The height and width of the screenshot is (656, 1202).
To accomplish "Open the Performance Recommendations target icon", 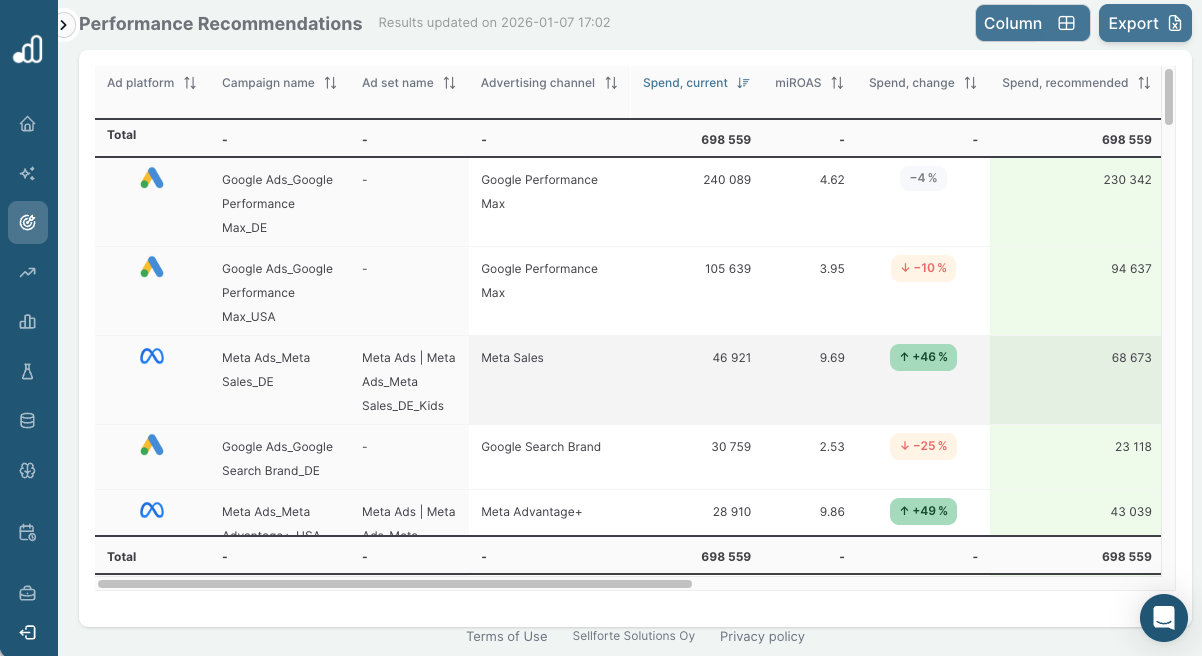I will [27, 222].
